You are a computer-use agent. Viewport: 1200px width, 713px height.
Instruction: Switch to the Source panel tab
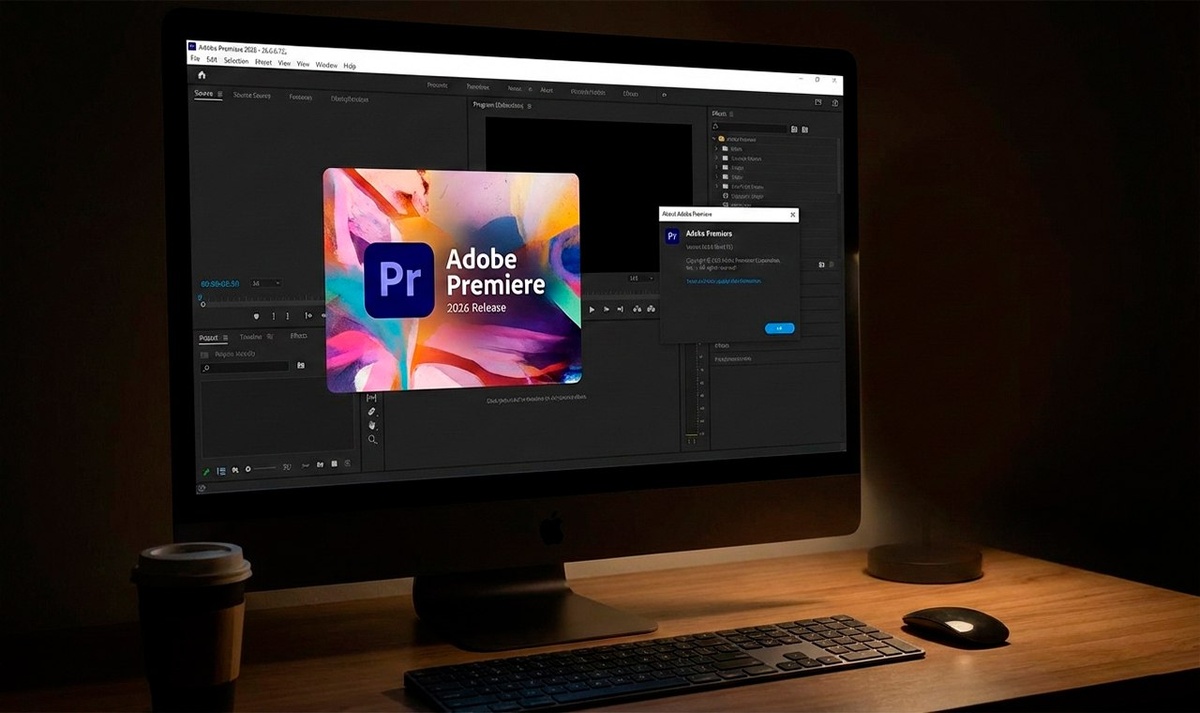pos(203,93)
